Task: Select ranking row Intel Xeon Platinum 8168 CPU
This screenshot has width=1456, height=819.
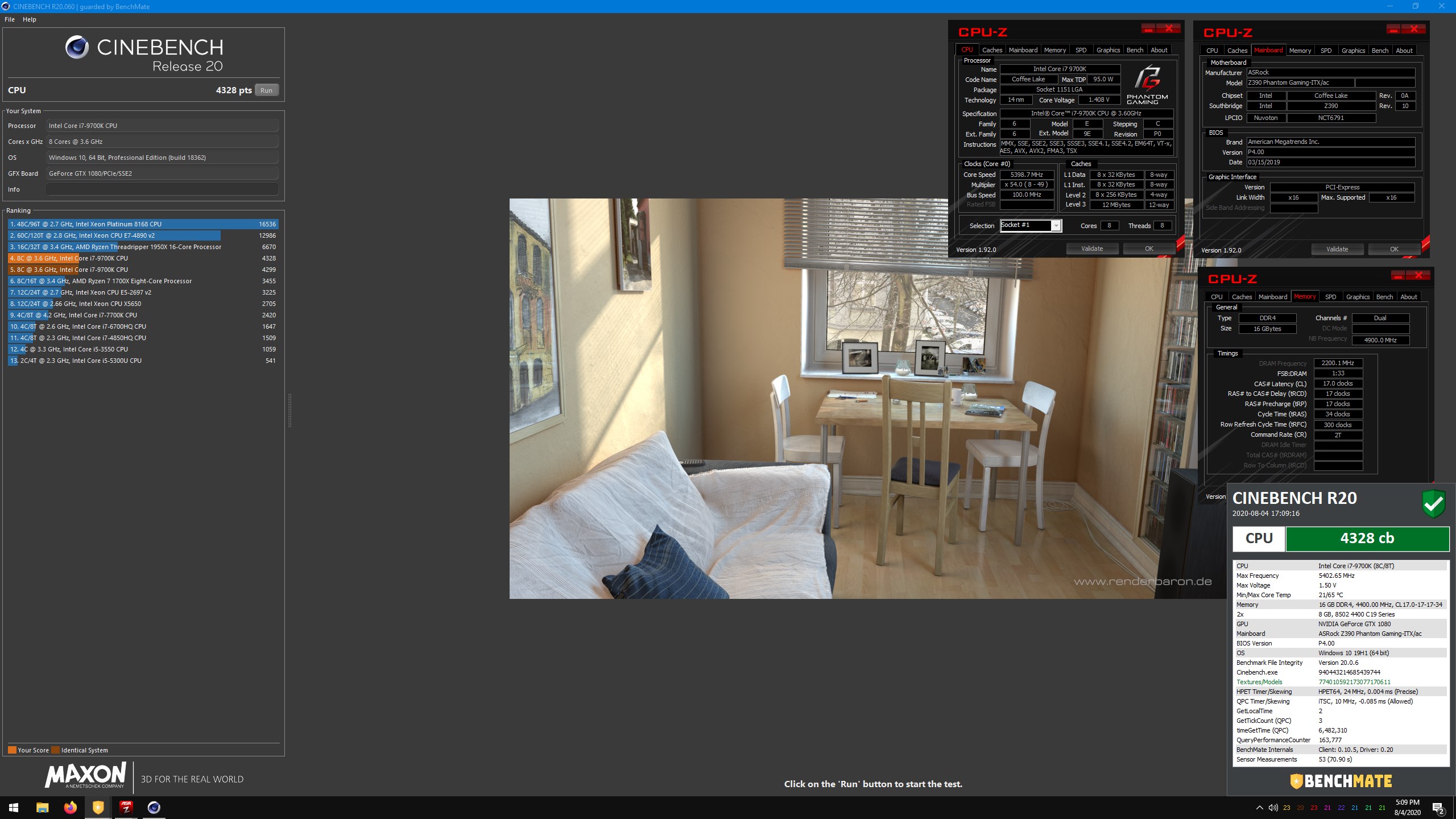Action: click(143, 224)
